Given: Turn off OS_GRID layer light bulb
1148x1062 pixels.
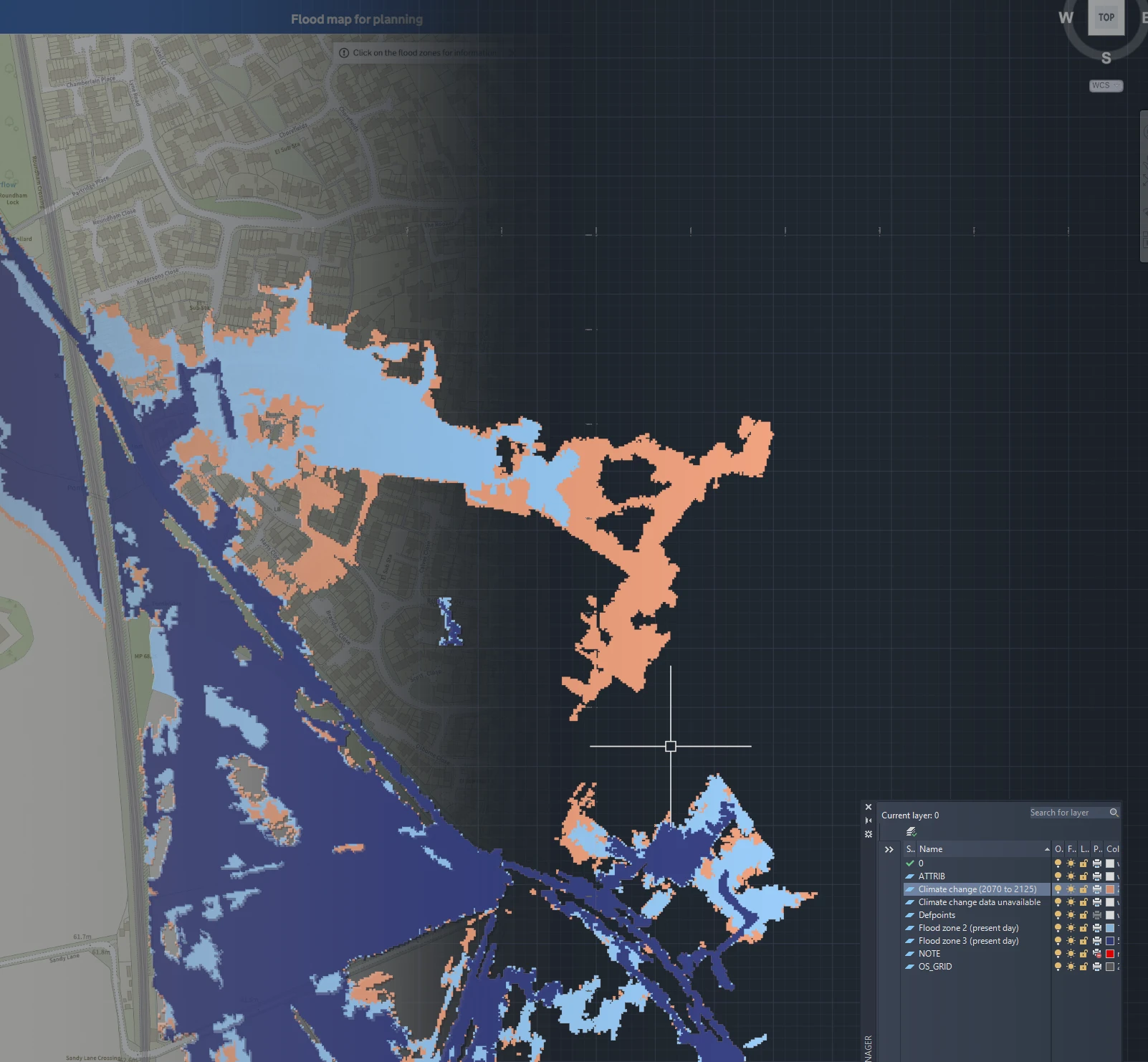Looking at the screenshot, I should point(1058,967).
